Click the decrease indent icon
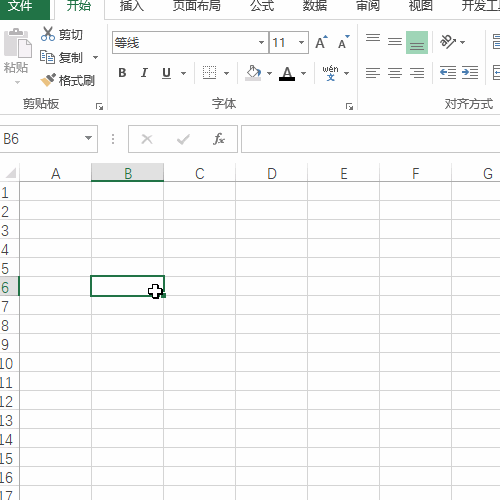Viewport: 500px width, 500px height. coord(448,73)
